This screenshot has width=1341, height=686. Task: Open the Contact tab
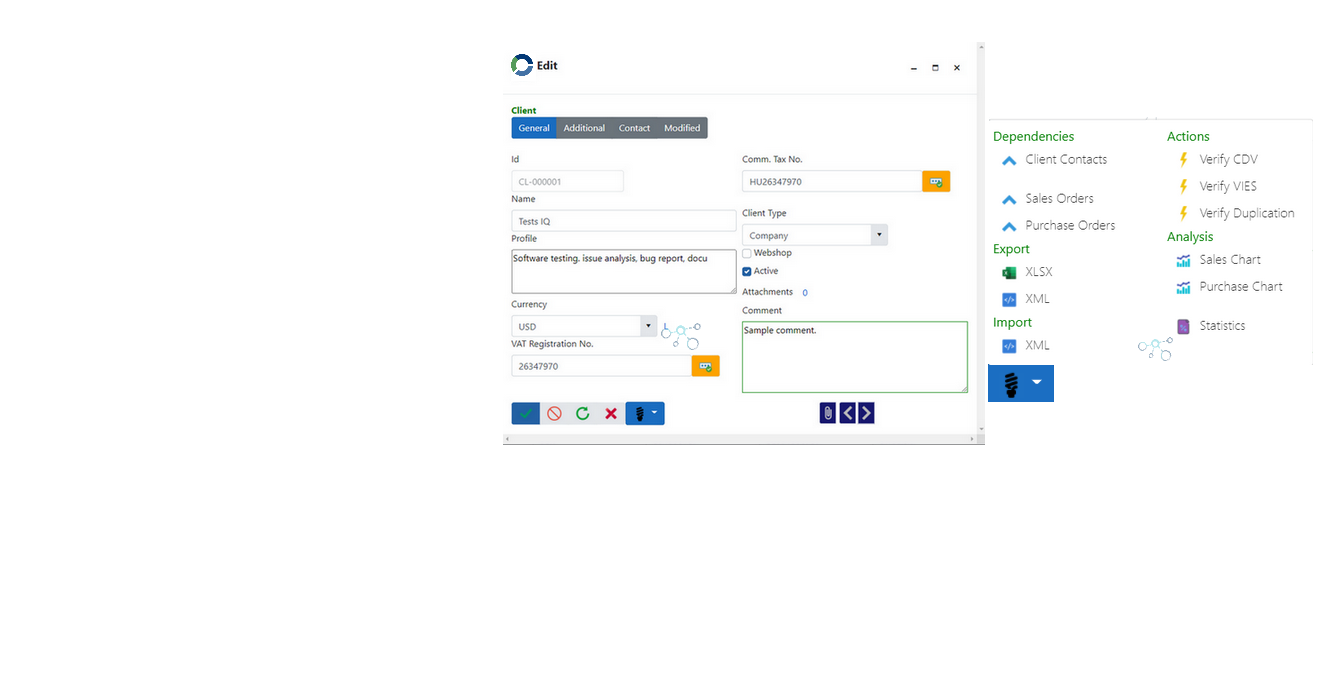tap(634, 128)
